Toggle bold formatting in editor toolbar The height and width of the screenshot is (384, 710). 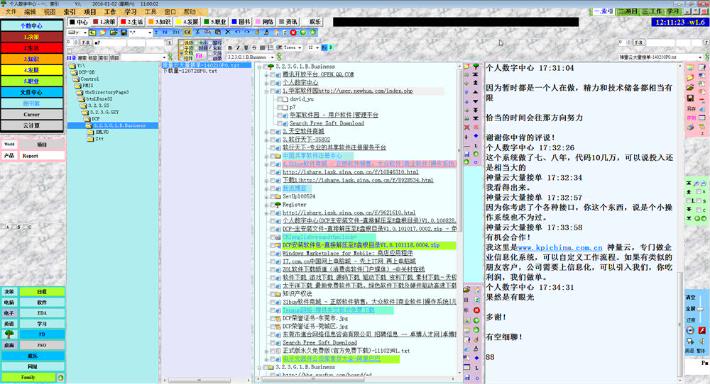pyautogui.click(x=230, y=48)
